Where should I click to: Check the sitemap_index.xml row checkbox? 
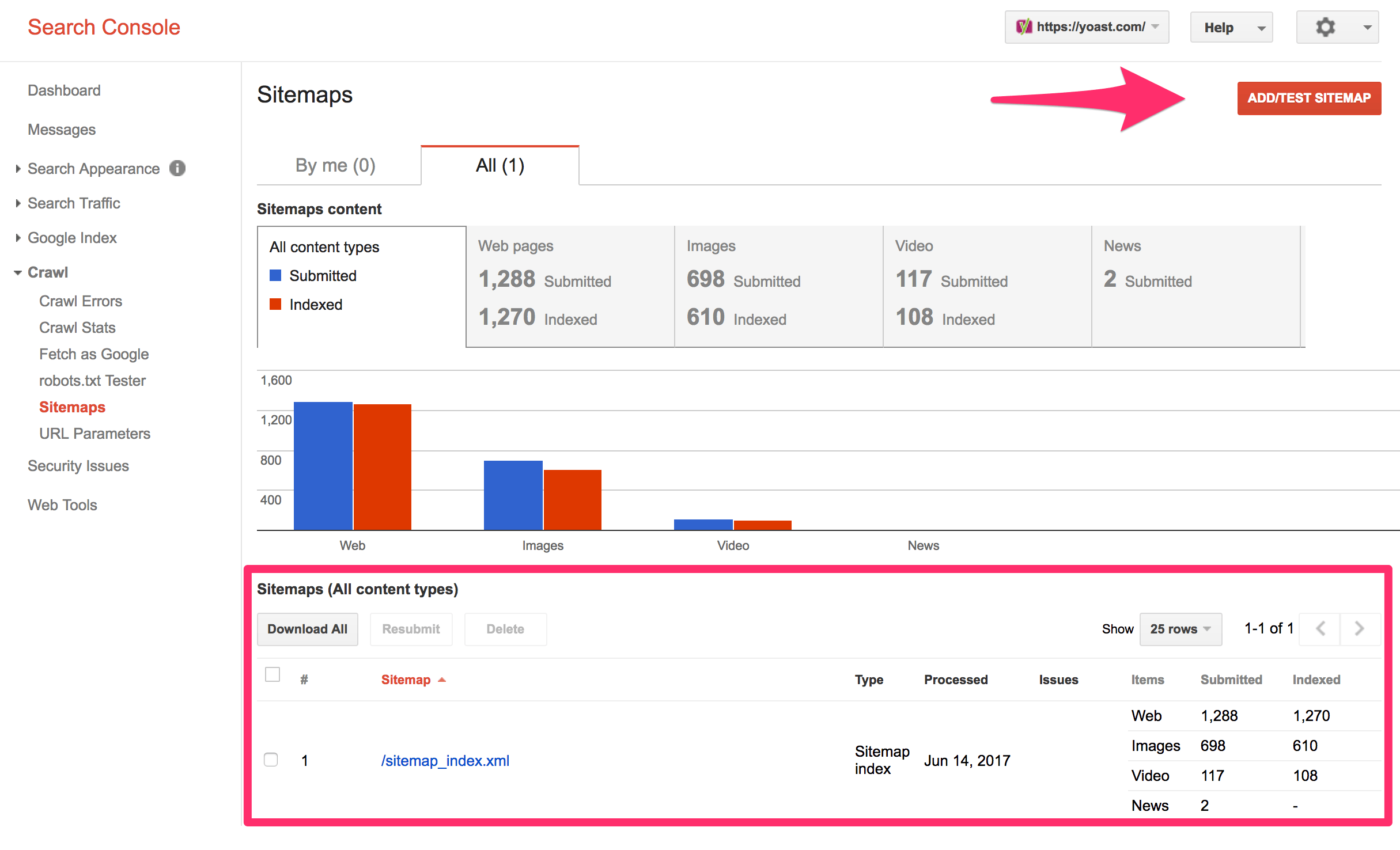(x=271, y=760)
